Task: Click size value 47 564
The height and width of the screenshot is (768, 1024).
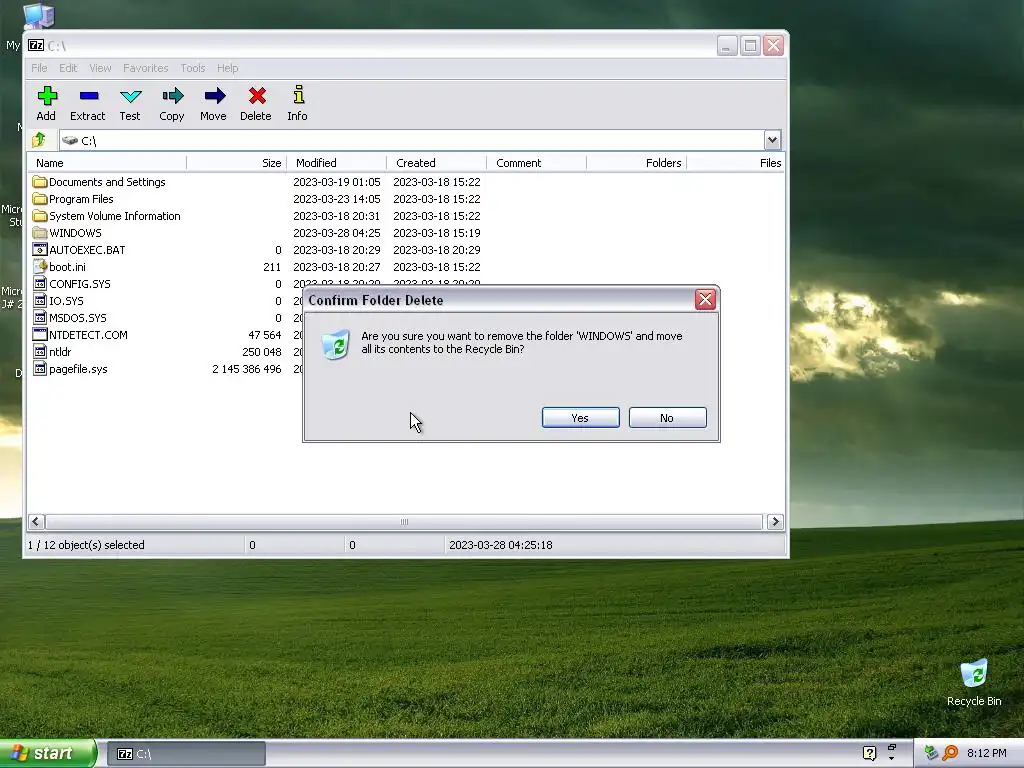Action: coord(264,335)
